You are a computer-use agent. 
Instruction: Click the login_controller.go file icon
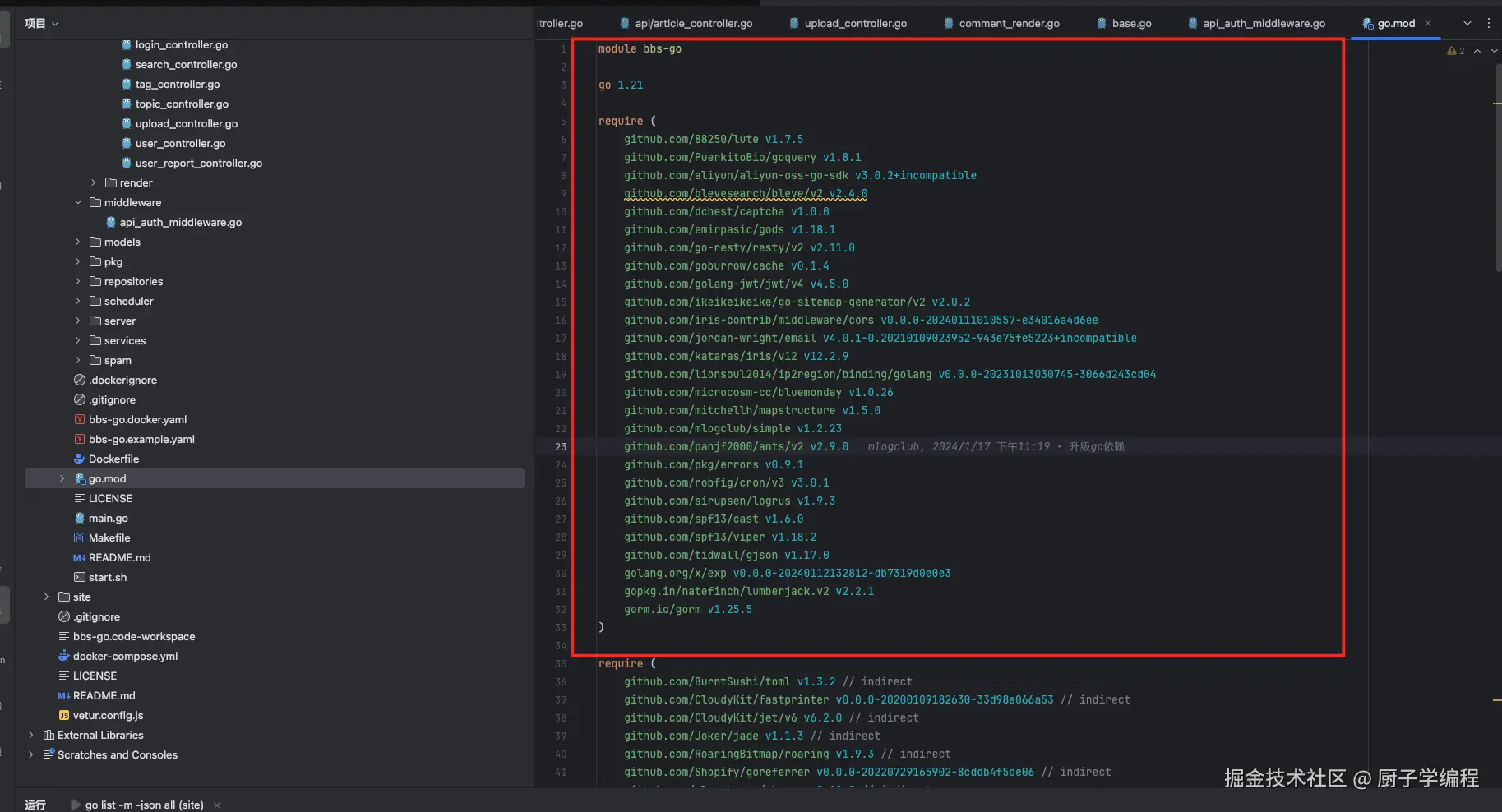(x=127, y=45)
